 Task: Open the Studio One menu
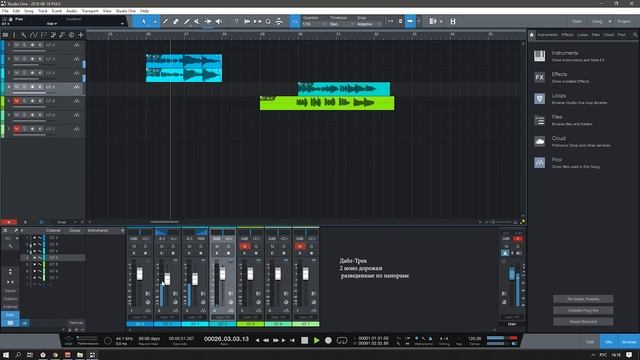126,11
